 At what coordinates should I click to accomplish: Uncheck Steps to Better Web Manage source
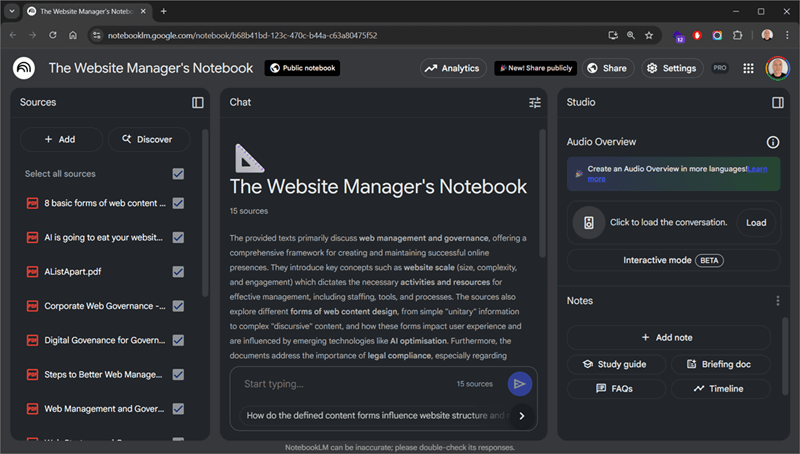tap(178, 374)
